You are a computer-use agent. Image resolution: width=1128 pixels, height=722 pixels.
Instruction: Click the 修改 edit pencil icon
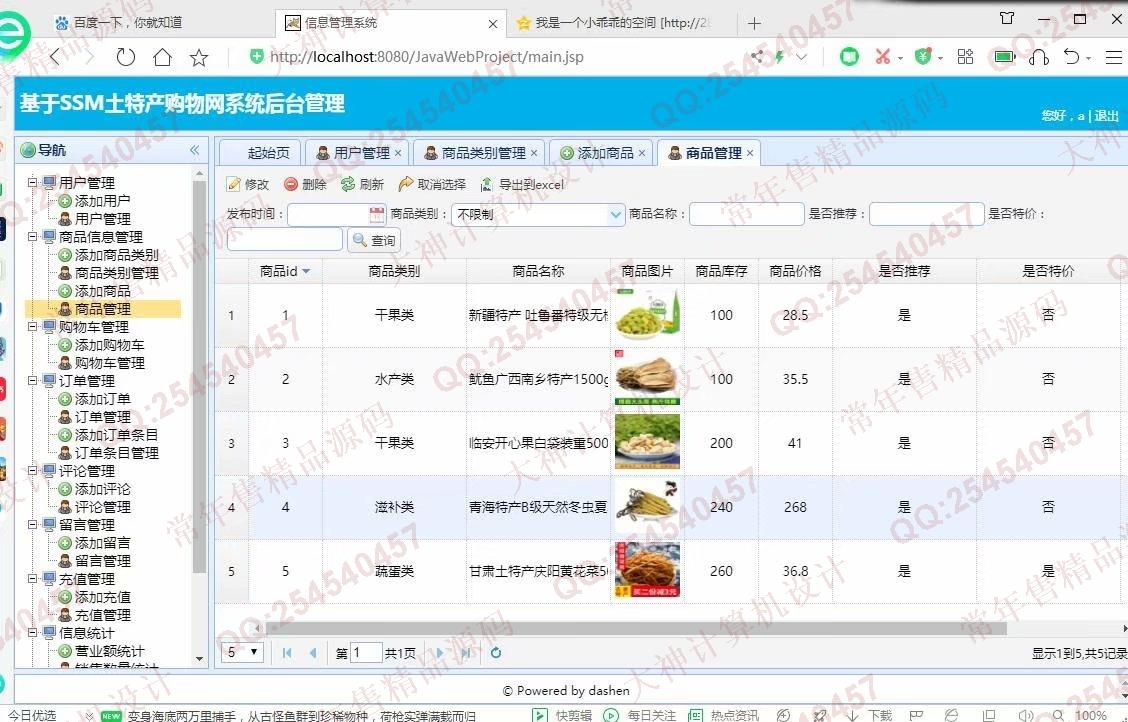coord(234,184)
